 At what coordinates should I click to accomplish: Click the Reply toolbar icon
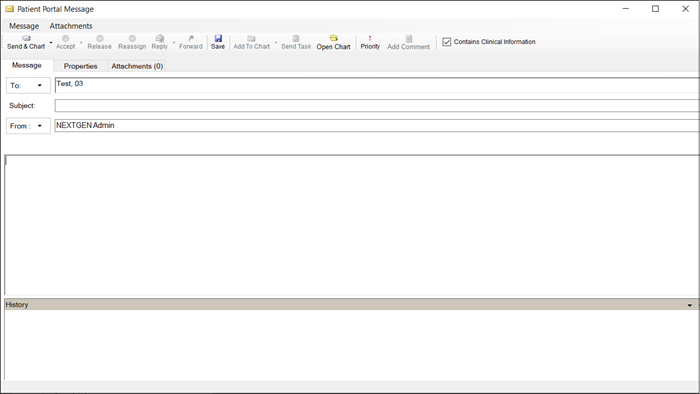(159, 38)
